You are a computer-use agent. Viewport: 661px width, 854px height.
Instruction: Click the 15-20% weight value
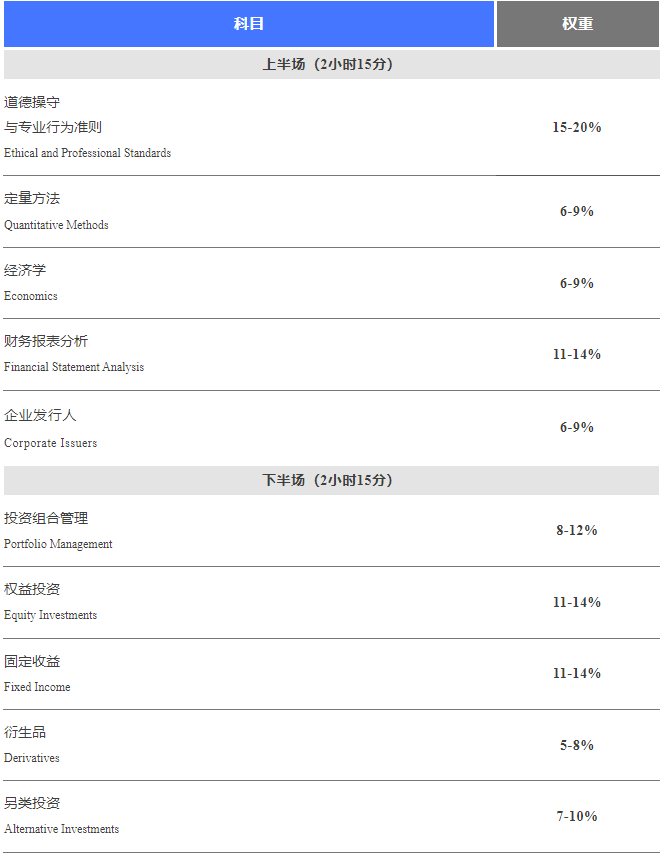577,127
